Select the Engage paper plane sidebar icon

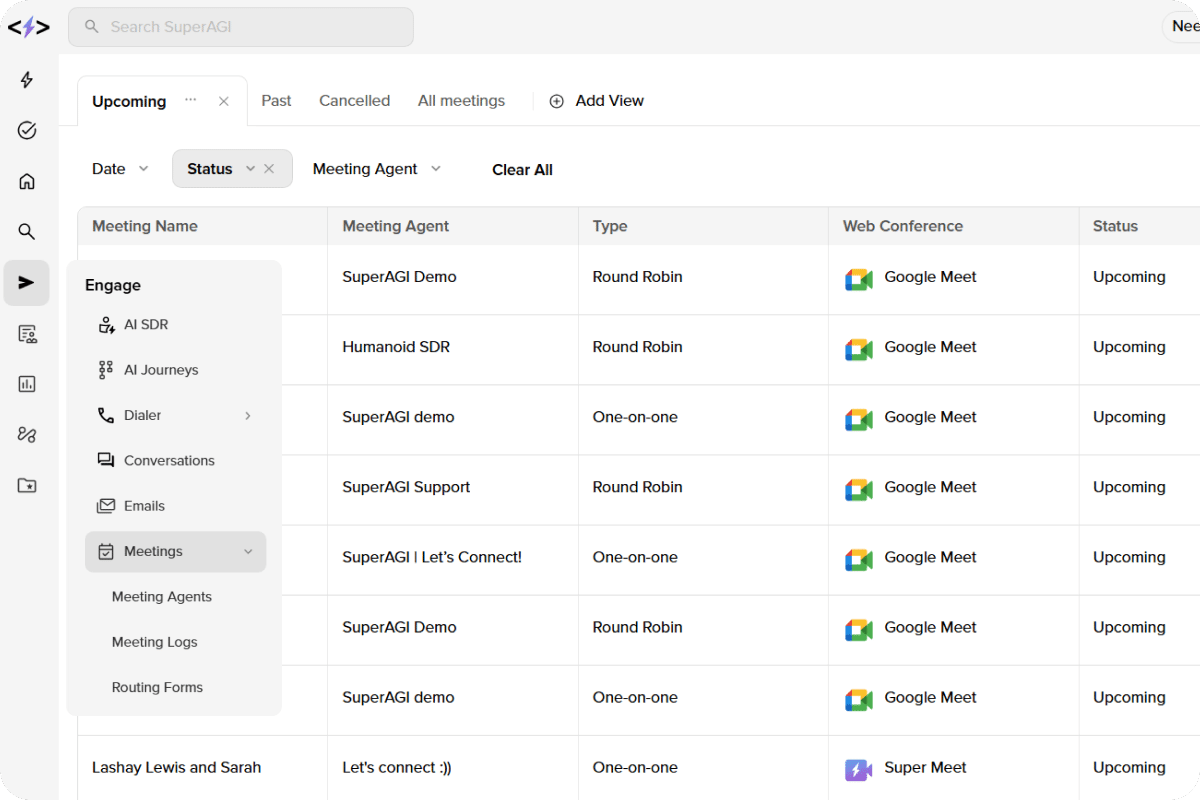pyautogui.click(x=27, y=283)
